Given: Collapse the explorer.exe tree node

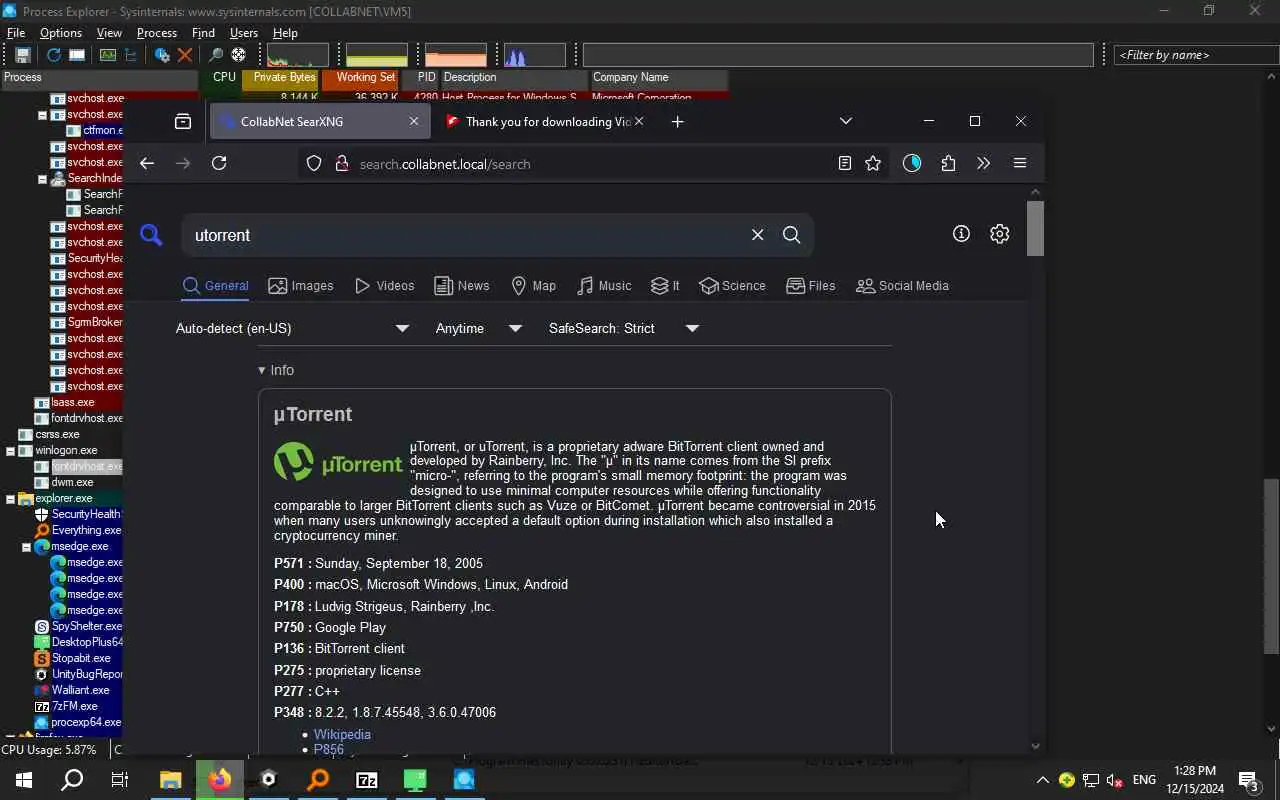Looking at the screenshot, I should 11,498.
